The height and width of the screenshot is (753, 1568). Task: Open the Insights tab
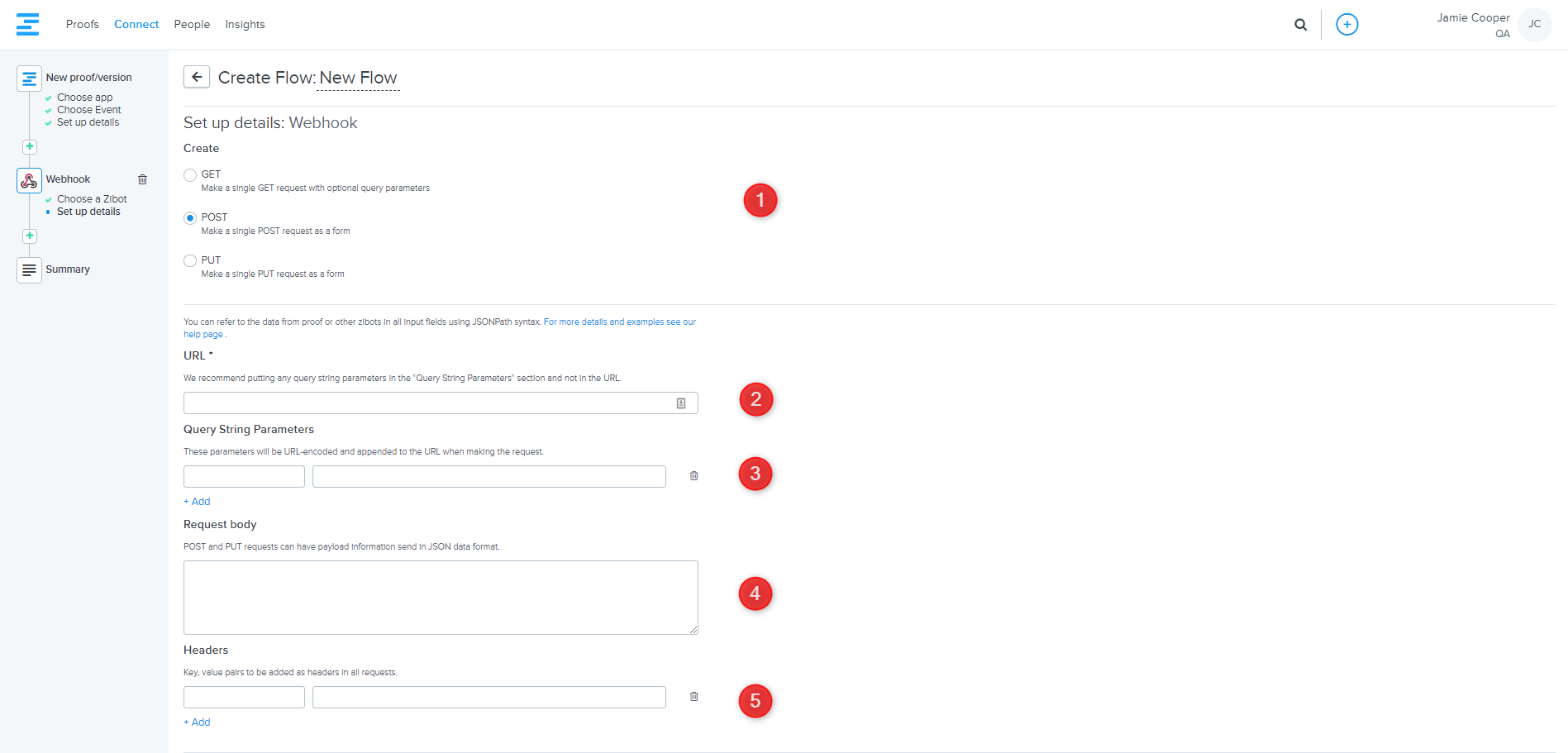coord(245,25)
